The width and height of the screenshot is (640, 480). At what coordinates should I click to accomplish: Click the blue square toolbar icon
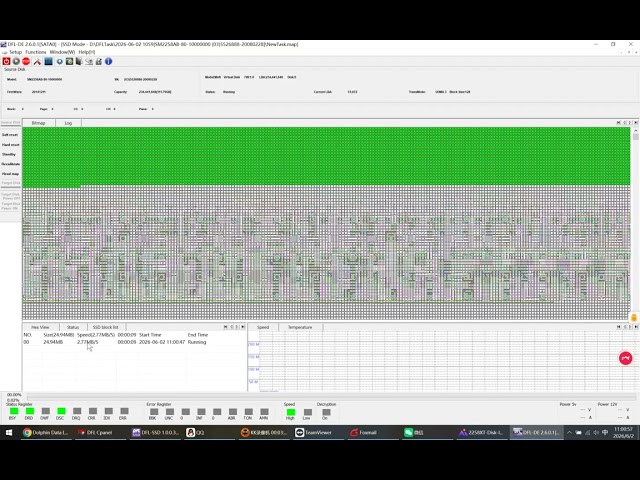point(48,61)
